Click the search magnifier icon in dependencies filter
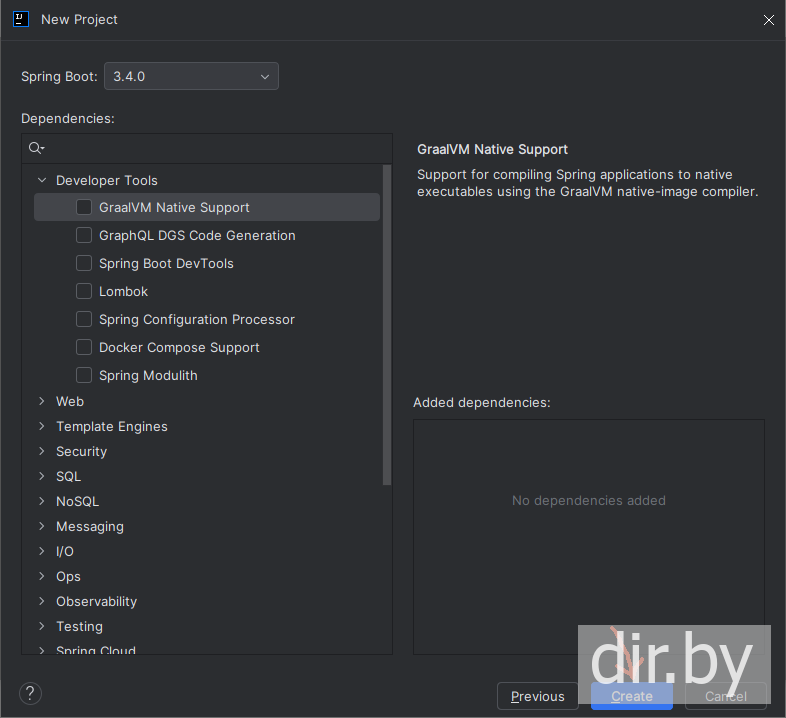This screenshot has height=718, width=786. click(36, 148)
